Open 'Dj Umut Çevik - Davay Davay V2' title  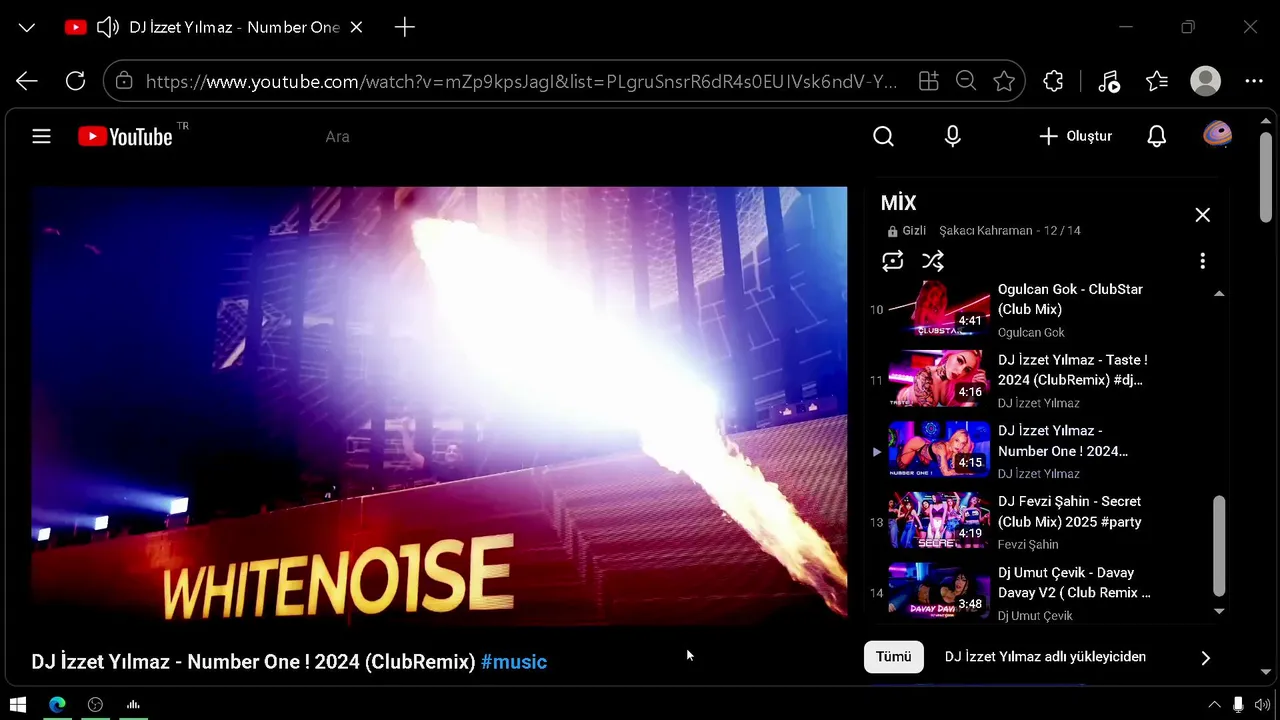click(x=1074, y=582)
